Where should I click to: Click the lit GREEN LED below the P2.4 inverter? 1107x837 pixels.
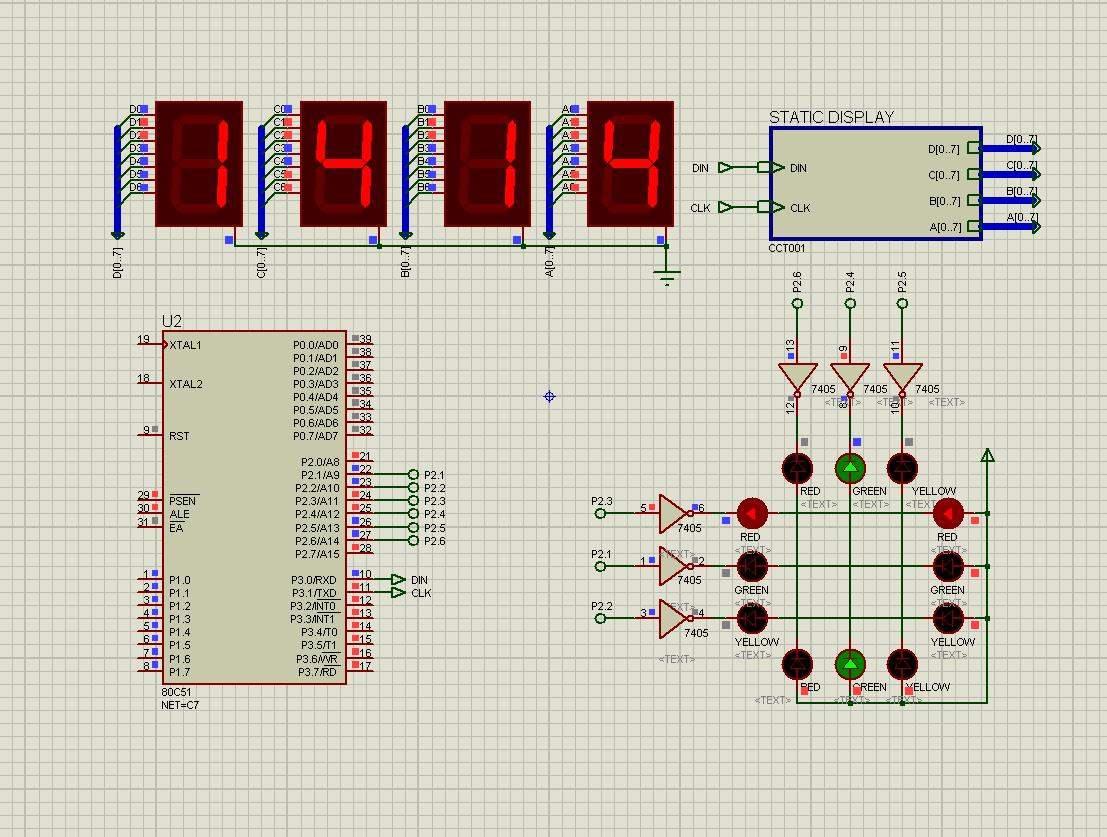pos(850,468)
